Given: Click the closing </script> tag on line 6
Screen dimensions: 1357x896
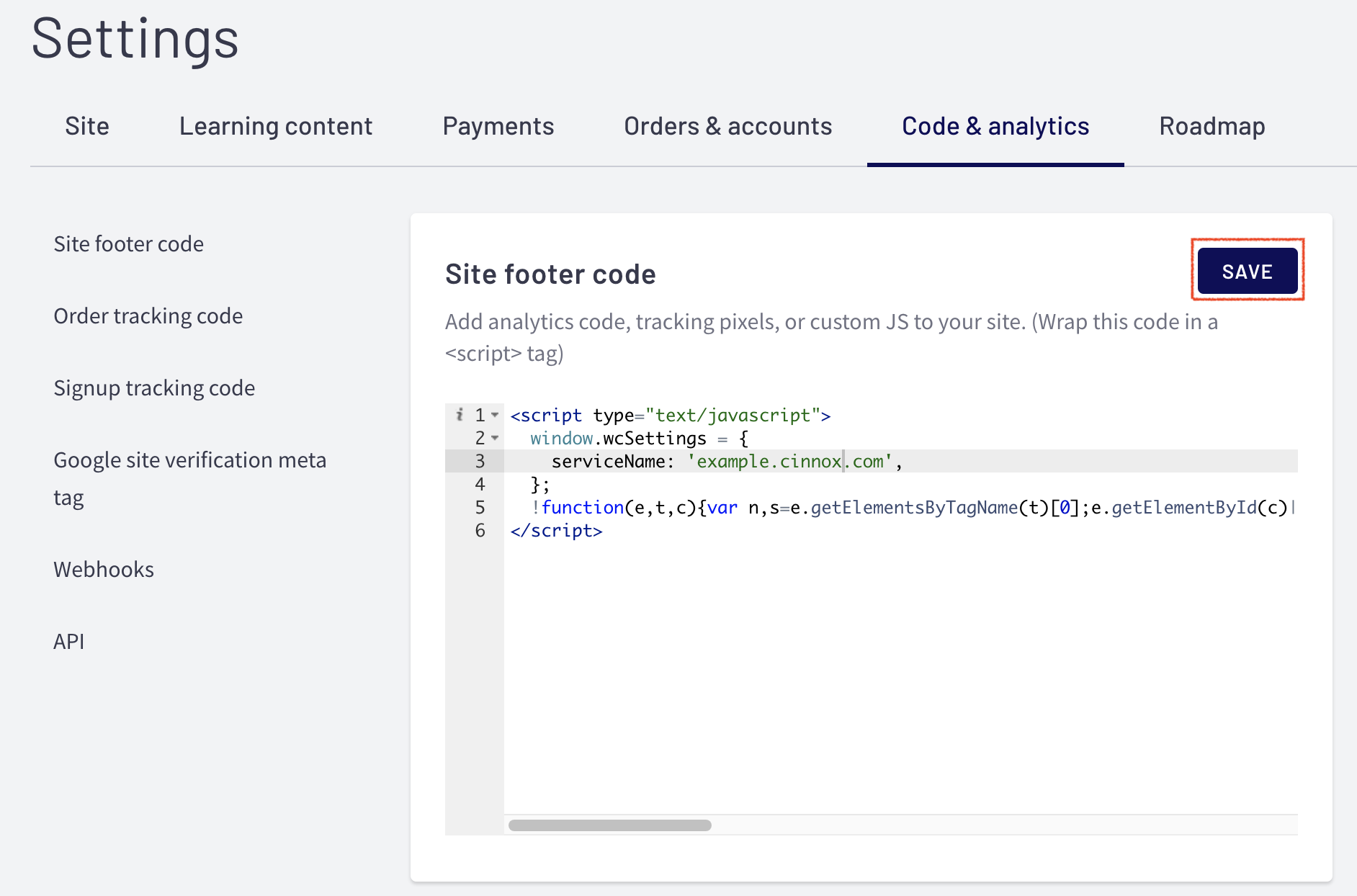Looking at the screenshot, I should tap(556, 531).
